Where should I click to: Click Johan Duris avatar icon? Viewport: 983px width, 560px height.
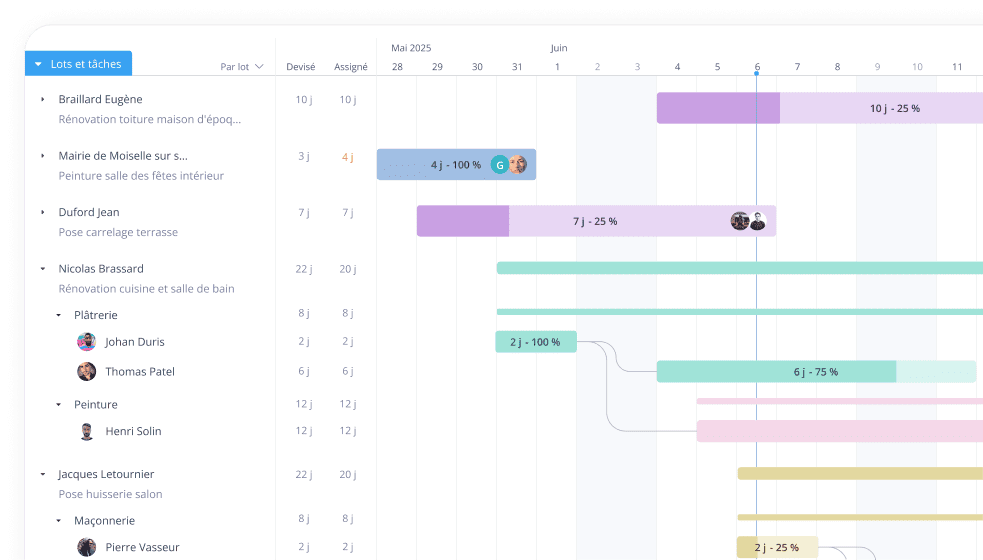tap(87, 342)
